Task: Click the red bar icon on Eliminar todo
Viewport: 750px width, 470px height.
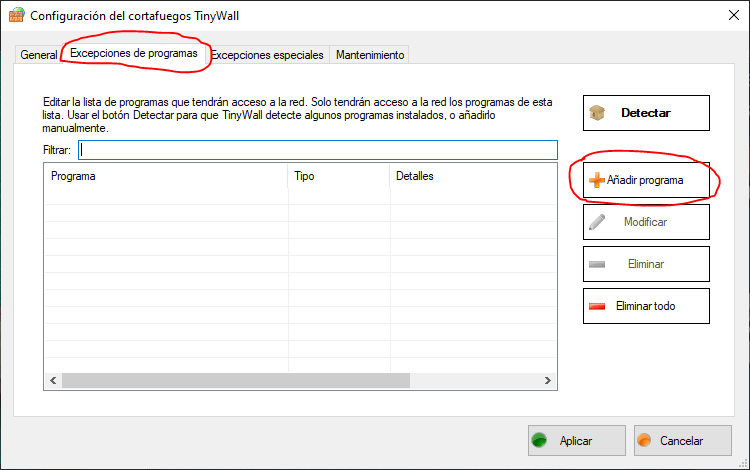Action: click(596, 306)
